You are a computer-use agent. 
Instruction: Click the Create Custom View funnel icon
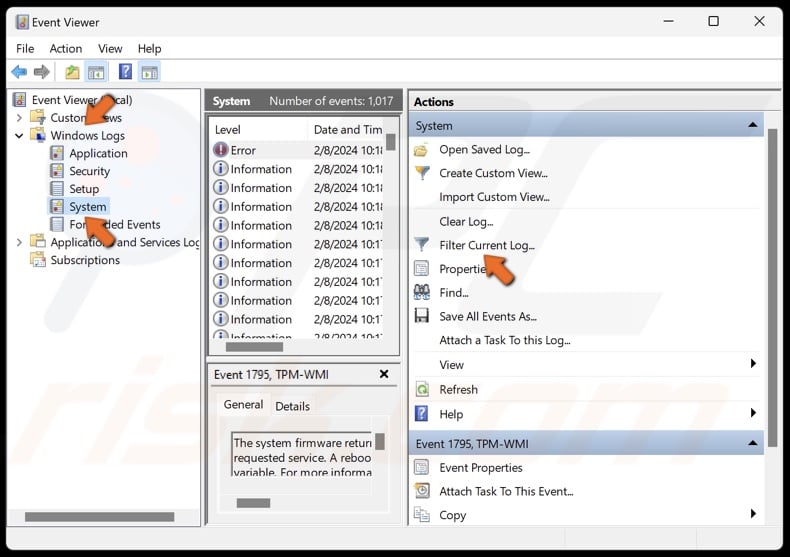(422, 173)
